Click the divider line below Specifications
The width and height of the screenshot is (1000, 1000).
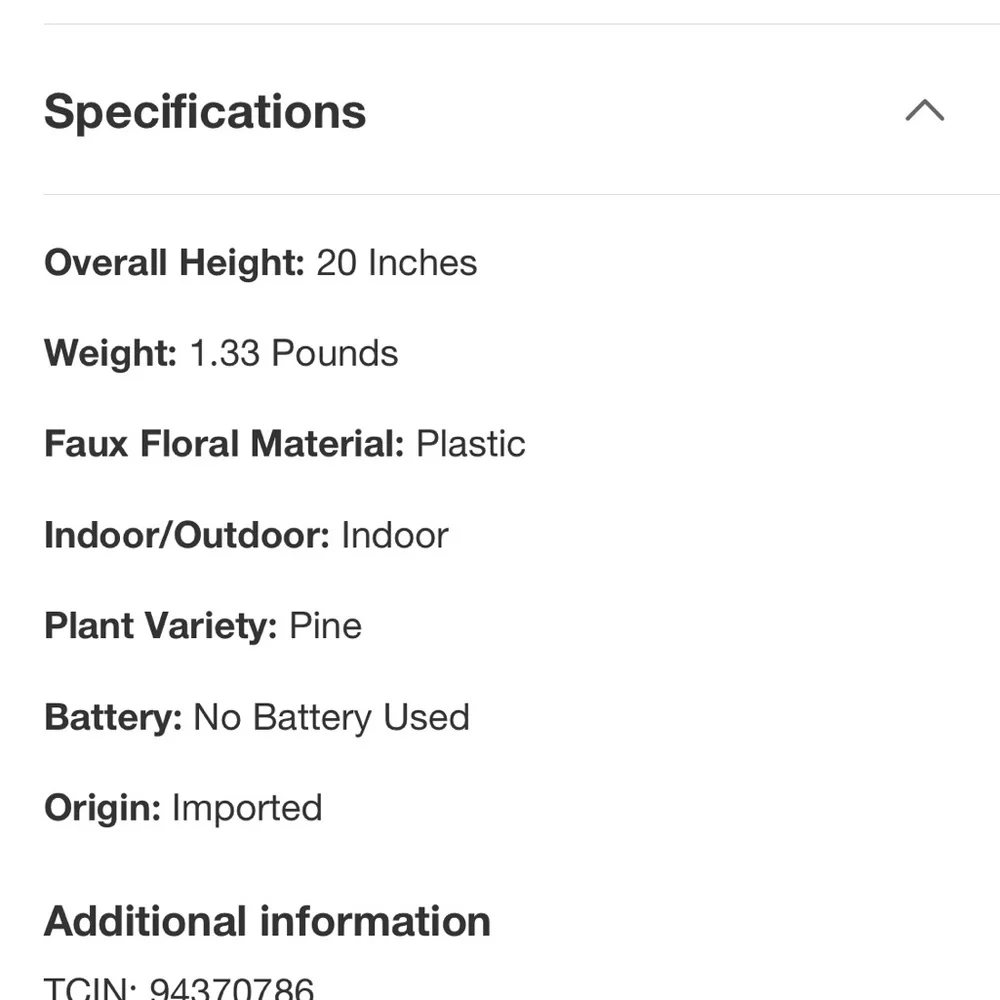click(x=522, y=194)
